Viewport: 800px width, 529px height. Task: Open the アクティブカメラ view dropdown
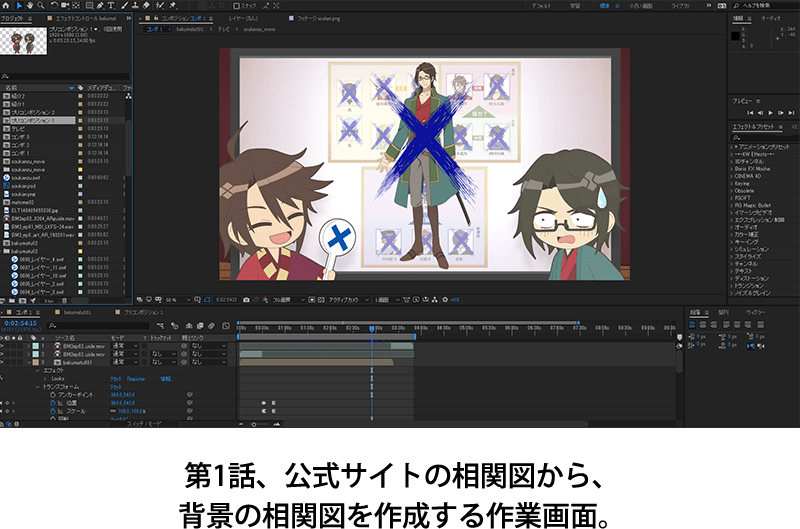click(x=348, y=300)
